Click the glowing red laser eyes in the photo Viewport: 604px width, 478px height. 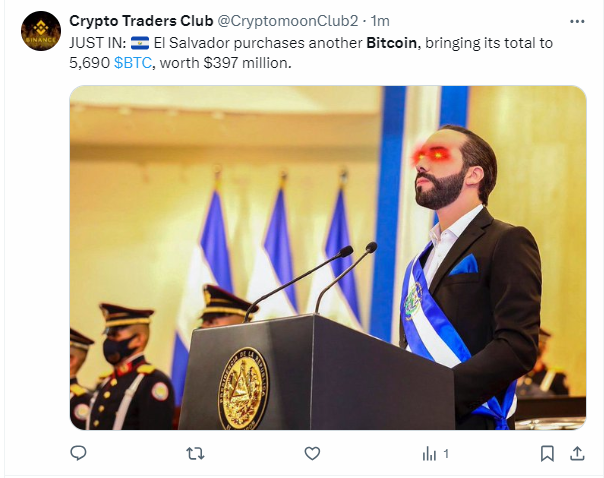432,155
